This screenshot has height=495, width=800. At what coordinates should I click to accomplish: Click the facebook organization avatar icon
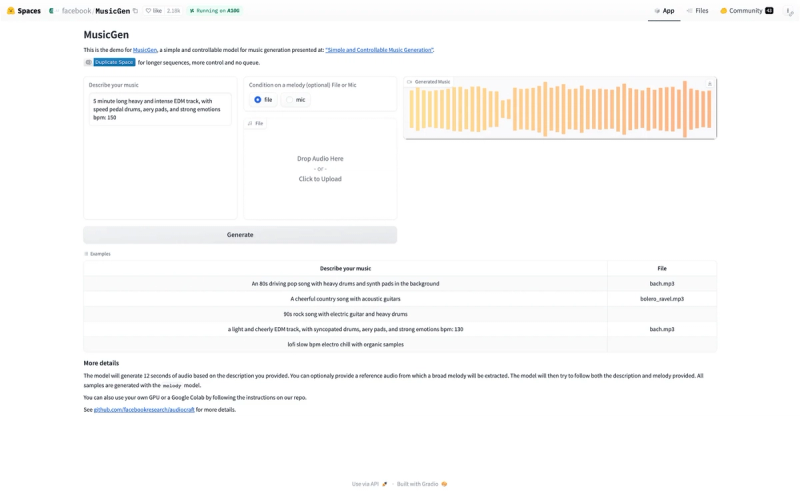[x=51, y=11]
